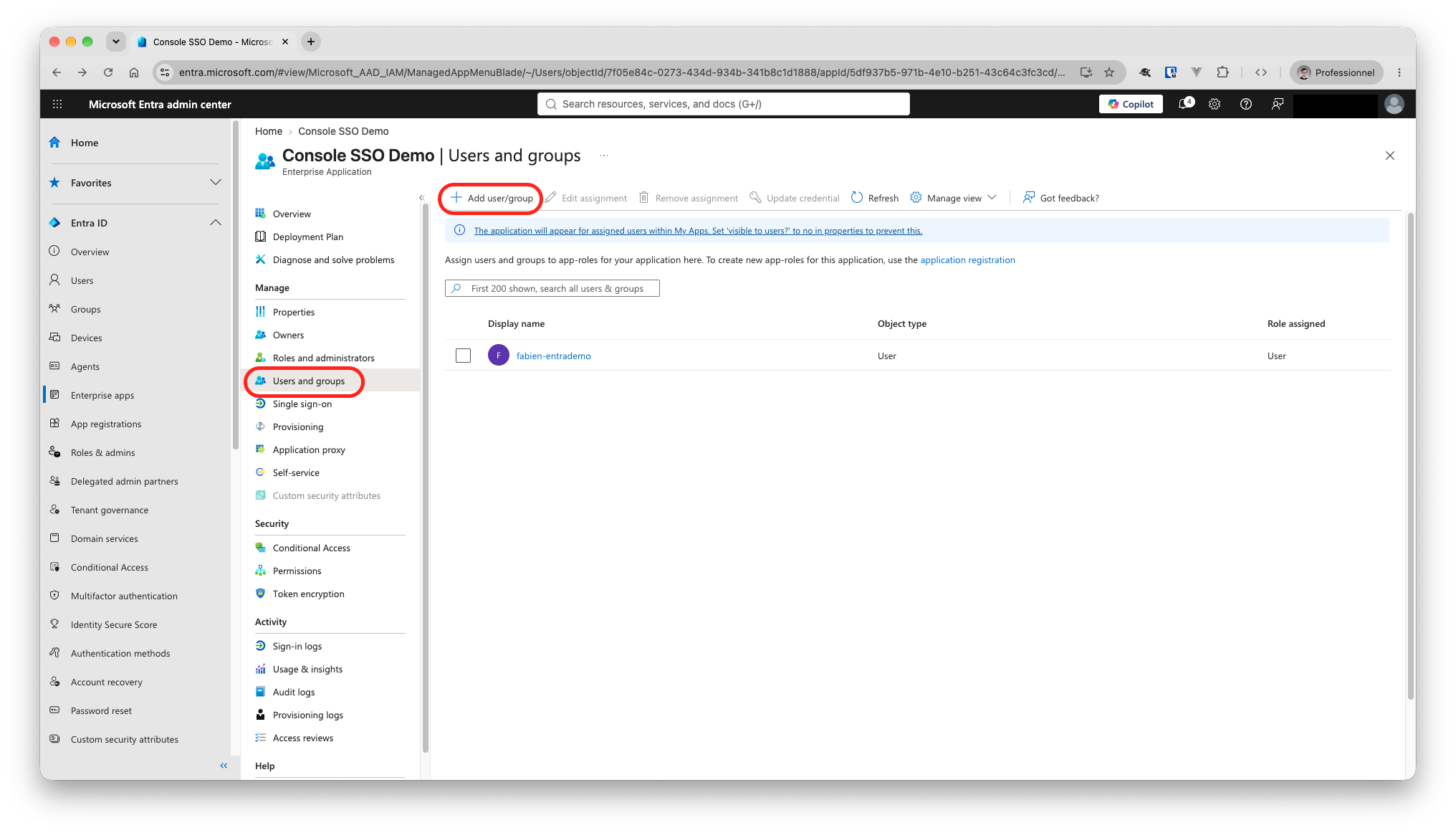Click the Copilot button
This screenshot has height=833, width=1456.
coord(1131,104)
